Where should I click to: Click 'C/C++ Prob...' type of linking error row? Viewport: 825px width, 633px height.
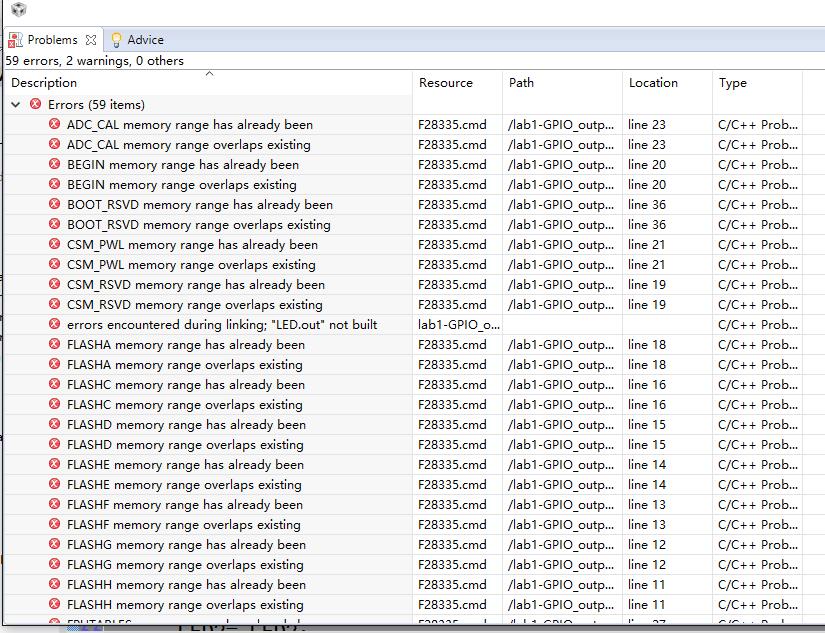(758, 325)
